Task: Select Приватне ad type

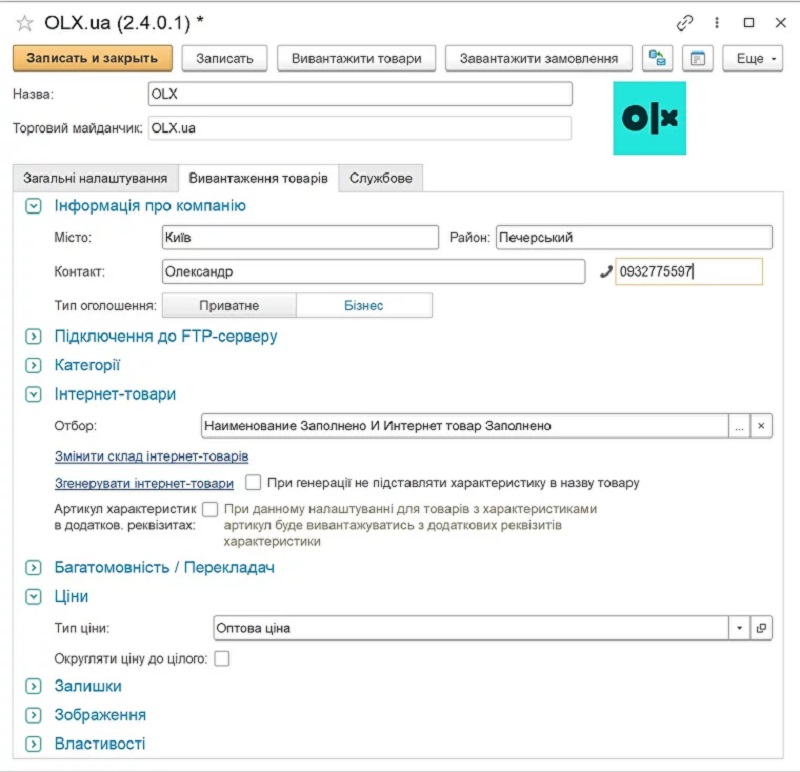Action: tap(229, 306)
